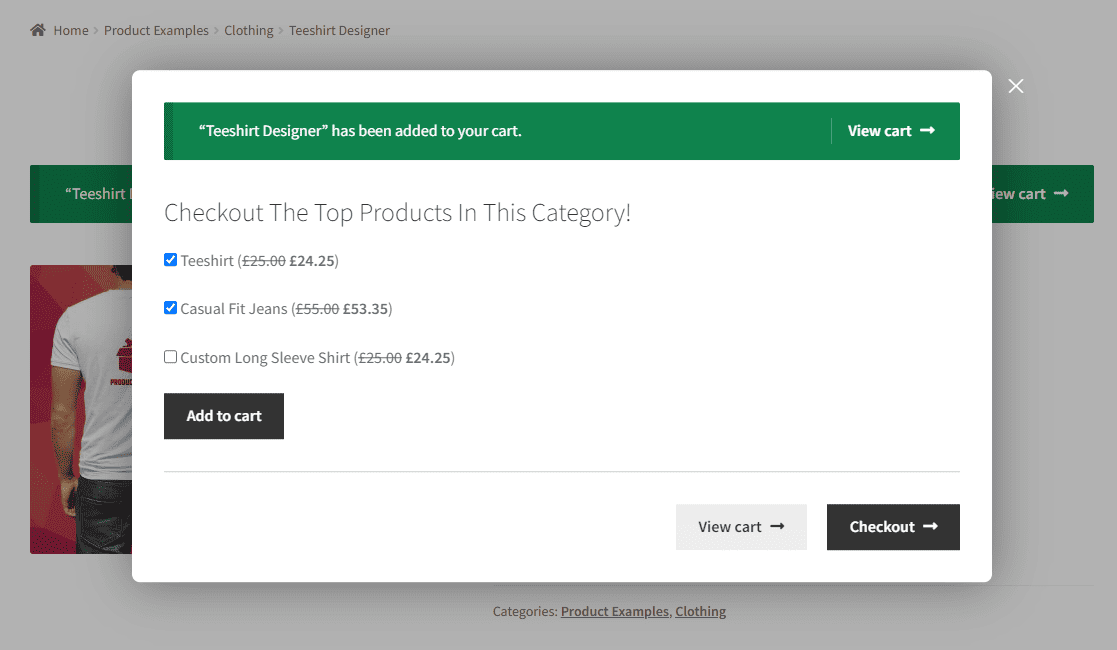Click the Checkout button

893,527
